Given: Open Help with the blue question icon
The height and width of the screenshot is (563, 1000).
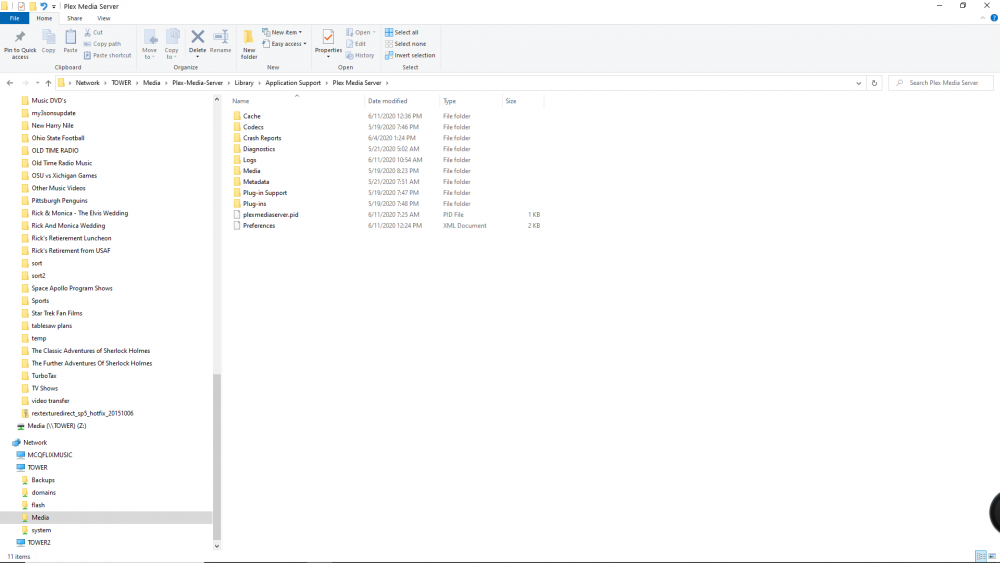Looking at the screenshot, I should [x=994, y=18].
